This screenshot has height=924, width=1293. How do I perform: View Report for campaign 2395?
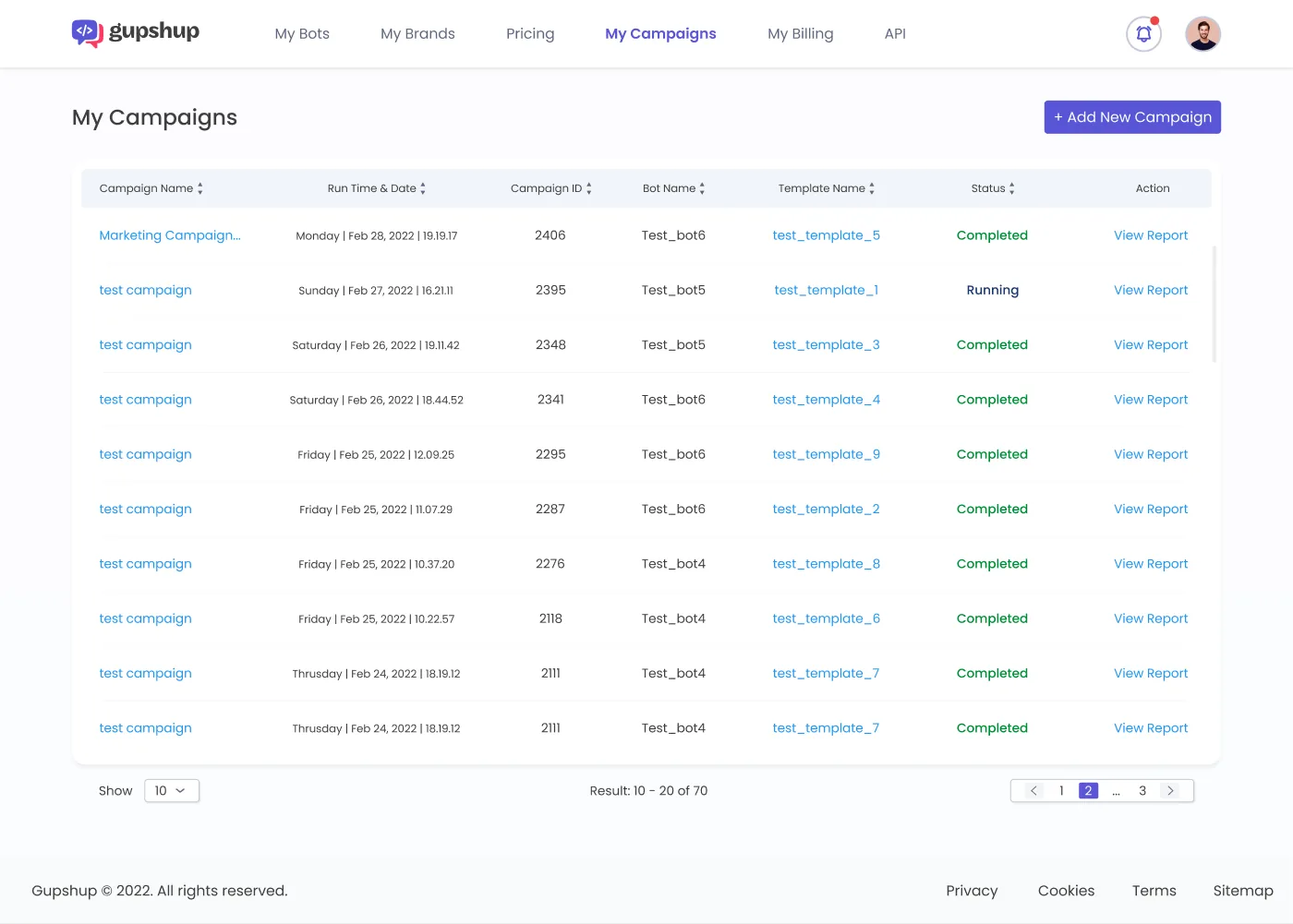tap(1151, 290)
